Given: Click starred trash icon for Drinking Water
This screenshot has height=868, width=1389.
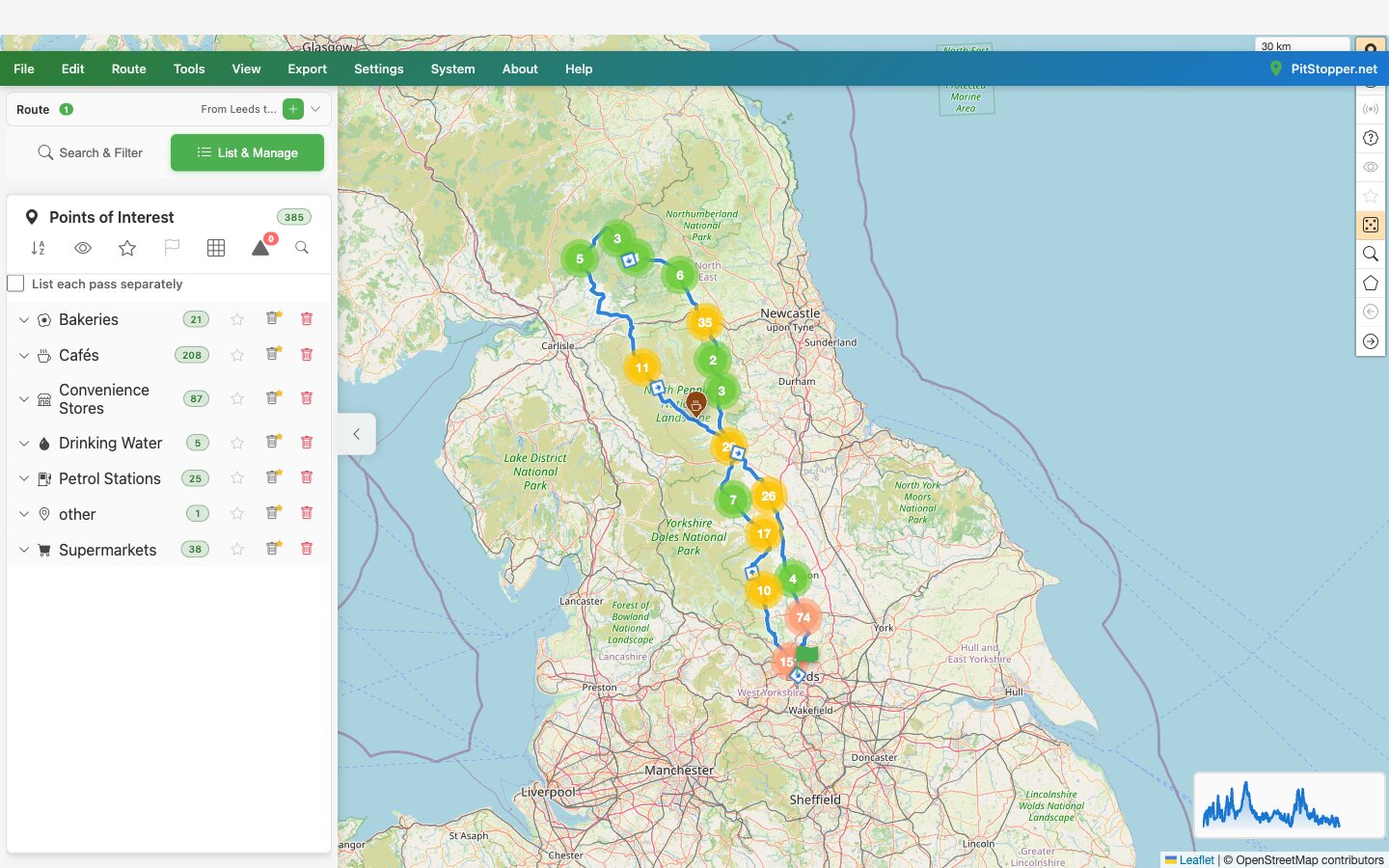Looking at the screenshot, I should [273, 442].
